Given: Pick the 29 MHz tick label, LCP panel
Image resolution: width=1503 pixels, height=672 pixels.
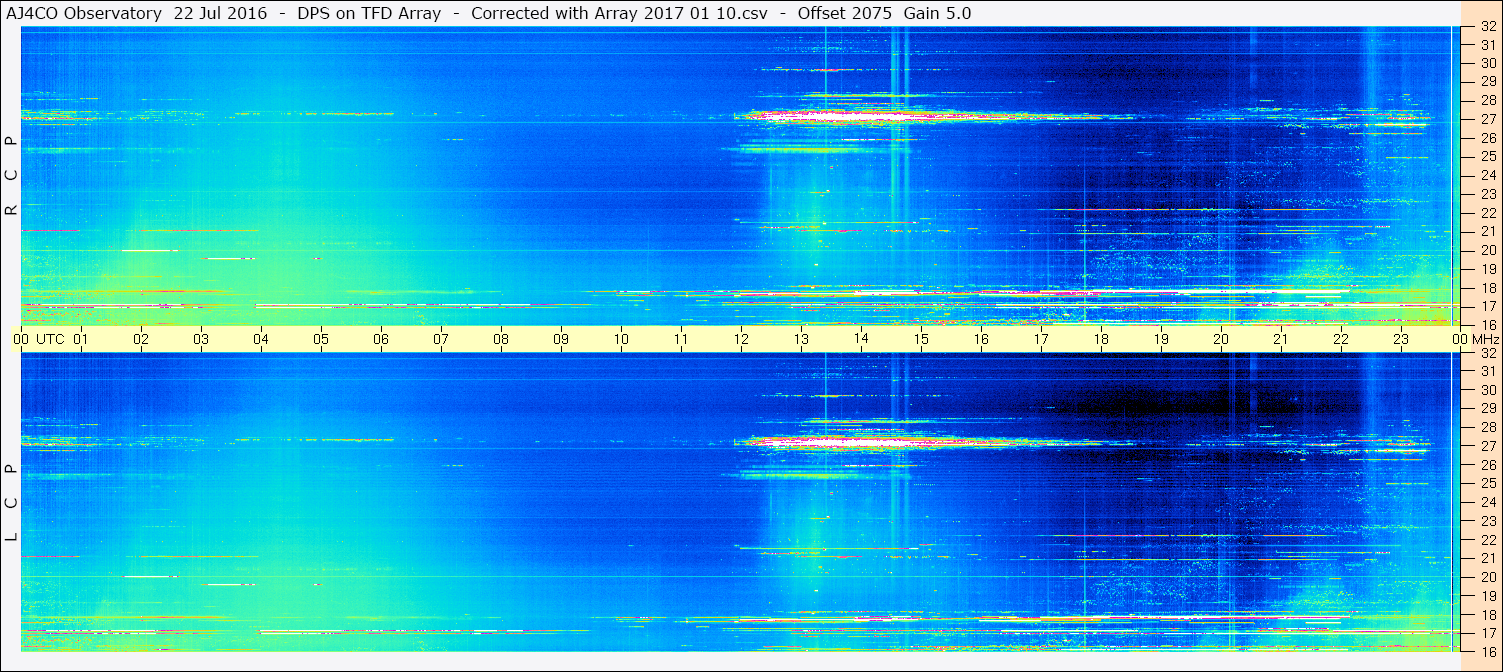Looking at the screenshot, I should (x=1487, y=409).
